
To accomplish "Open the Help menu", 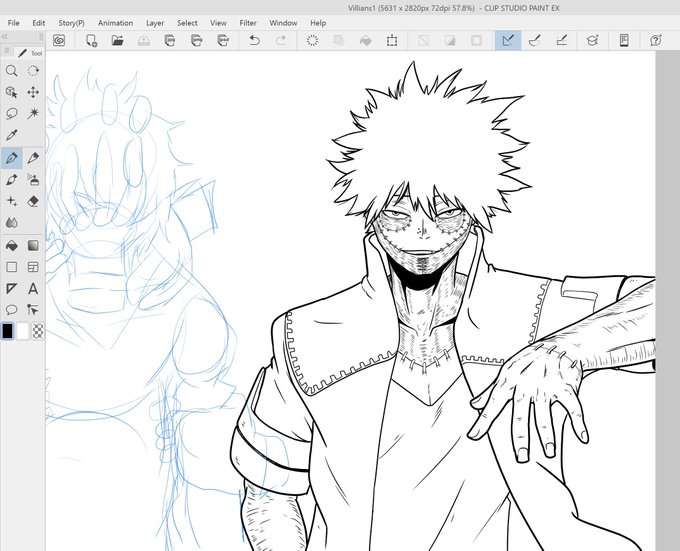I will point(318,23).
